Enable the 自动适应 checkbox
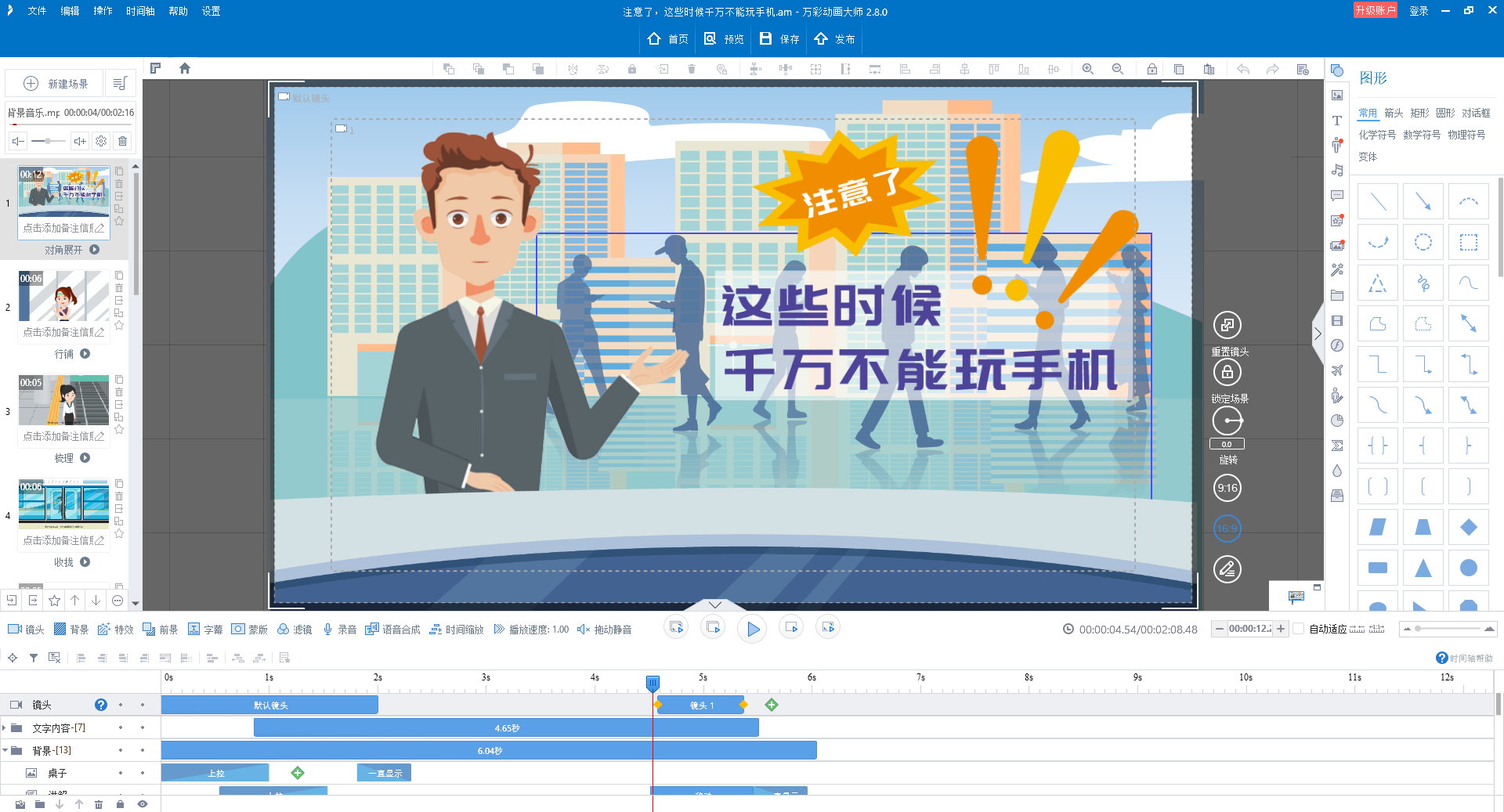Image resolution: width=1504 pixels, height=812 pixels. pyautogui.click(x=1298, y=629)
